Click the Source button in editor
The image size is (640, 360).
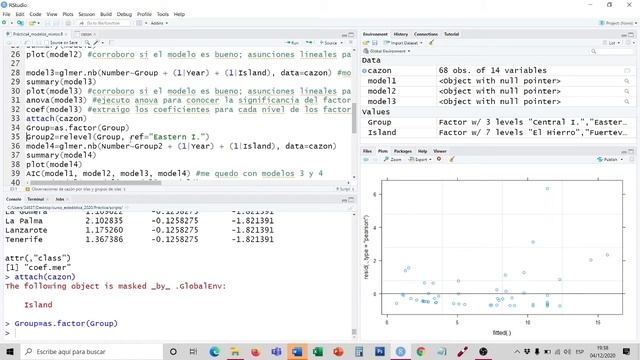pos(329,42)
